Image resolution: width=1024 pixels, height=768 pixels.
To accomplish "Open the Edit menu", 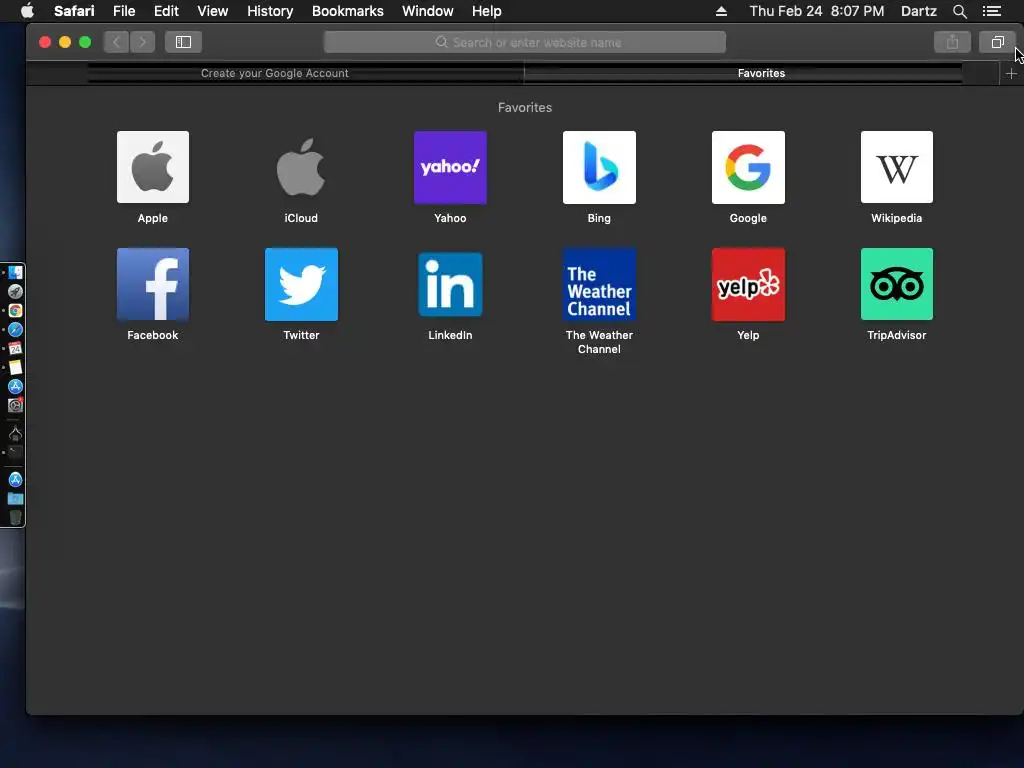I will click(x=166, y=11).
